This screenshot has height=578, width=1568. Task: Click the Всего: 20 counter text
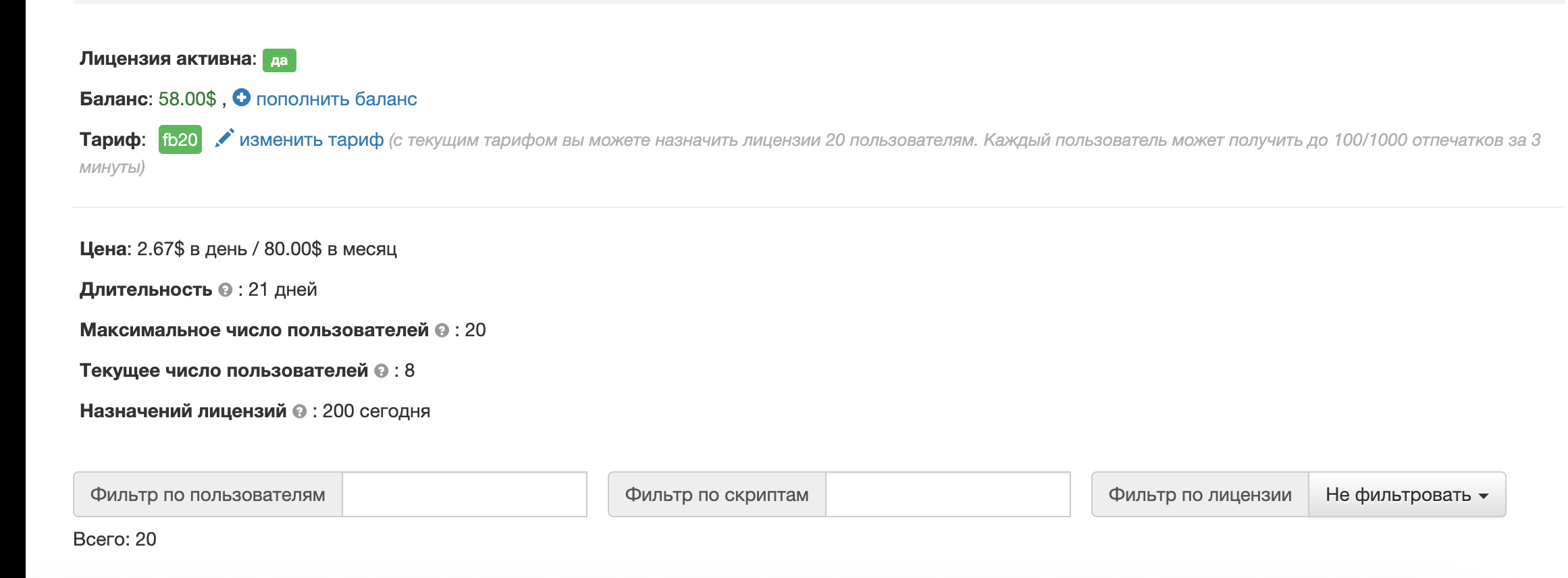click(113, 539)
